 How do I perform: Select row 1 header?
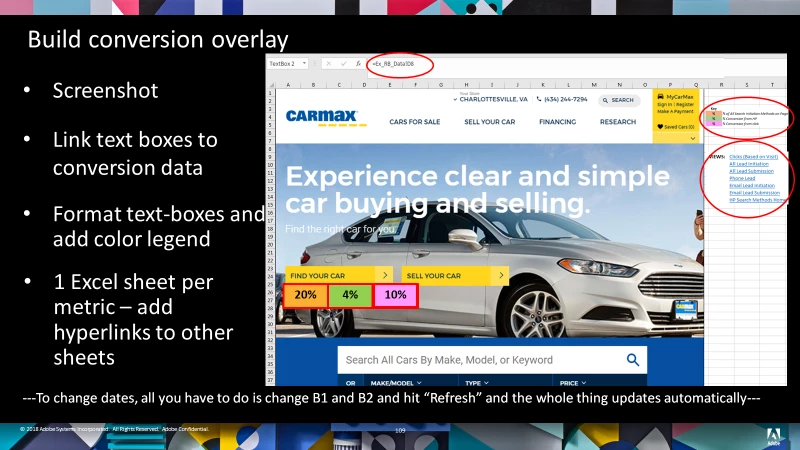[270, 93]
